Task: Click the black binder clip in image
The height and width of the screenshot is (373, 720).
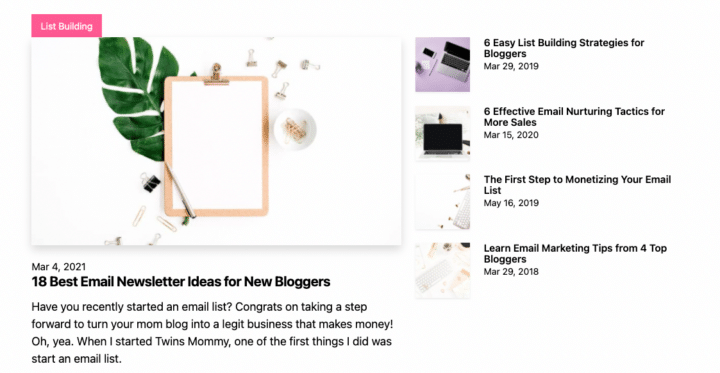Action: click(x=150, y=182)
